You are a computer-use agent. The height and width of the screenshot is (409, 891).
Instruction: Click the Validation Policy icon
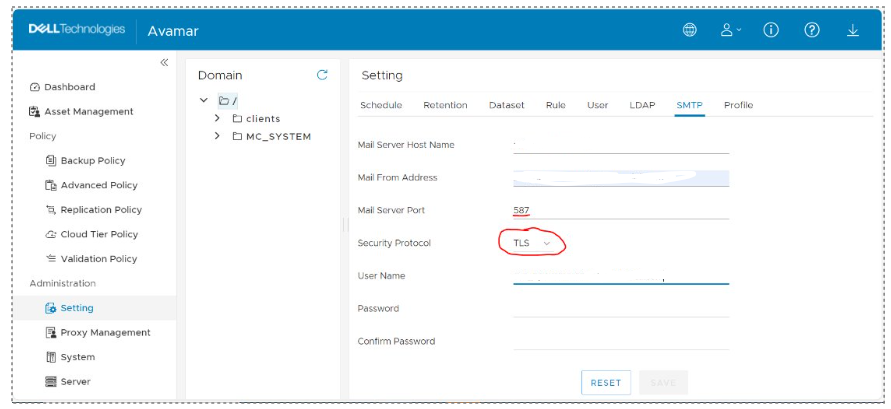pyautogui.click(x=51, y=258)
